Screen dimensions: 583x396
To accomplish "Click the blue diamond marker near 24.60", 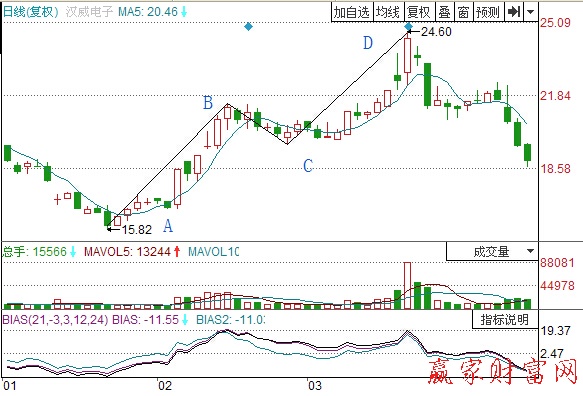I will 408,26.
